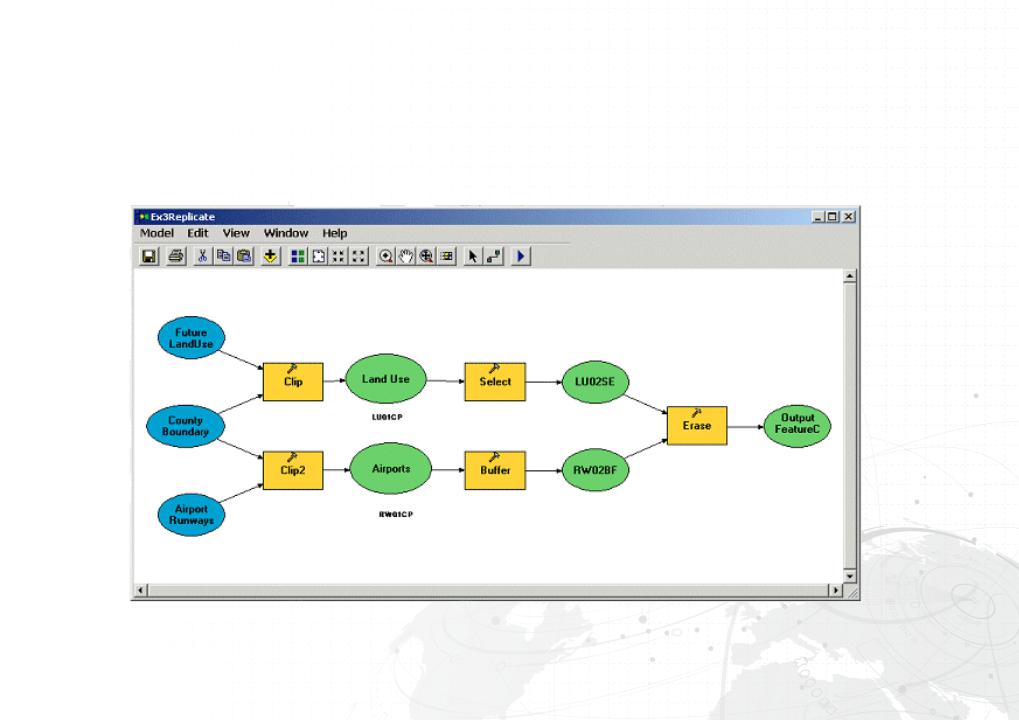Run the model with the blue play icon
This screenshot has height=720, width=1019.
pyautogui.click(x=521, y=256)
